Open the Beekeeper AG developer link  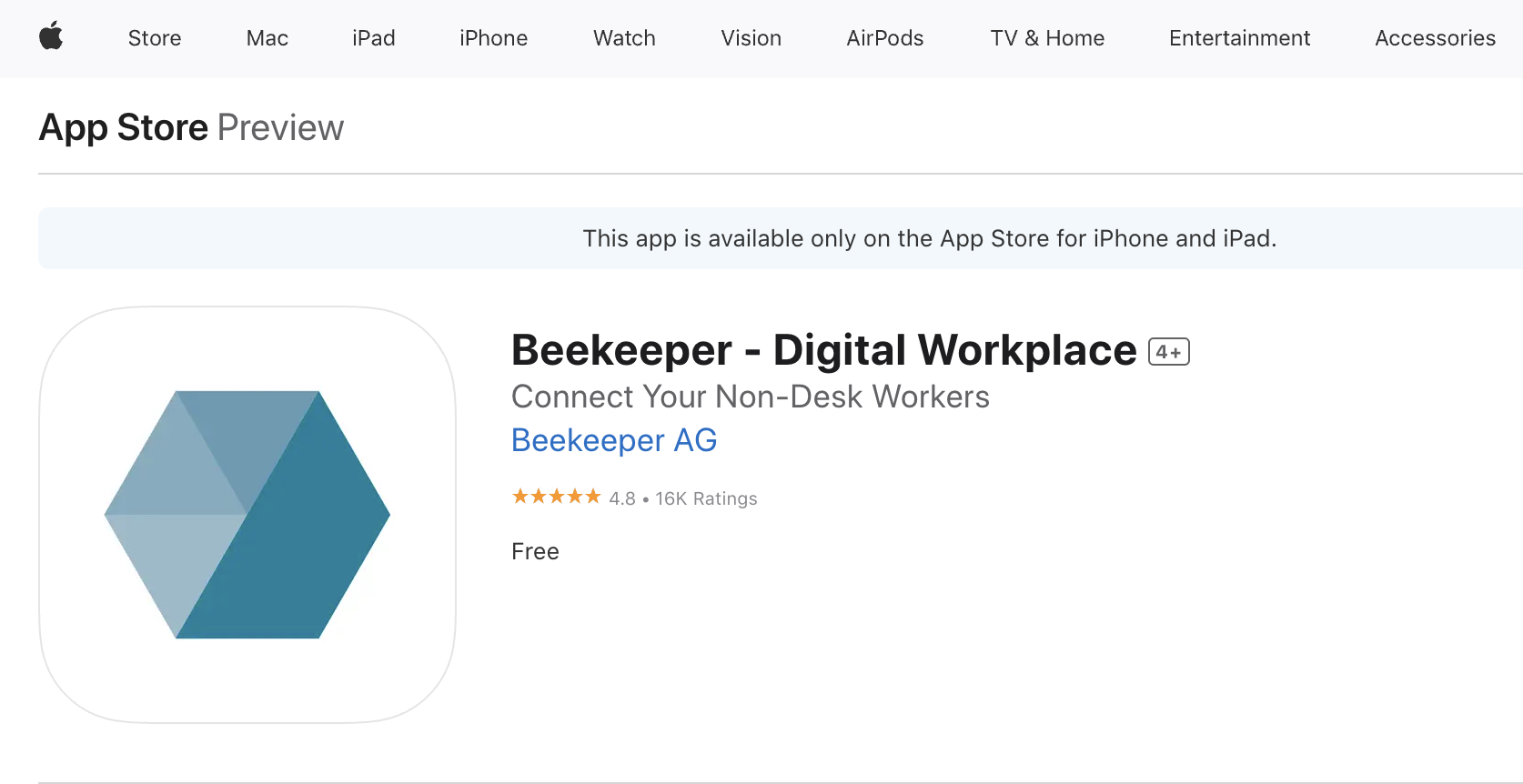click(x=614, y=440)
